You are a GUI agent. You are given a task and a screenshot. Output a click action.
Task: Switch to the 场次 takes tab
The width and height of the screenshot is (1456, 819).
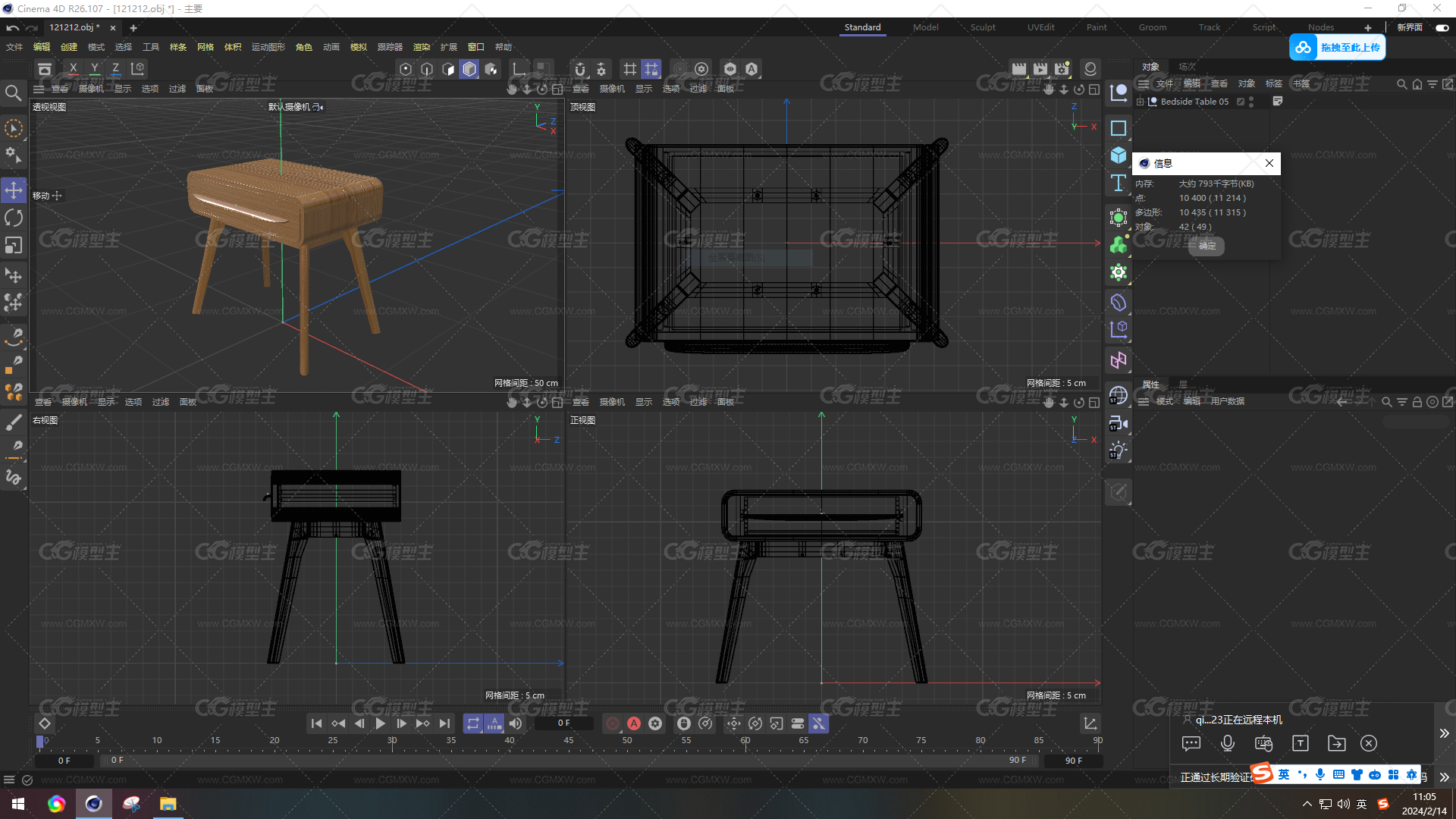click(x=1187, y=67)
